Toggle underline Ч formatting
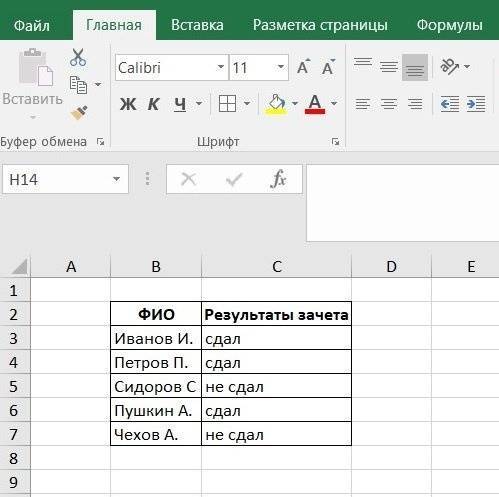Image resolution: width=499 pixels, height=497 pixels. [x=180, y=104]
